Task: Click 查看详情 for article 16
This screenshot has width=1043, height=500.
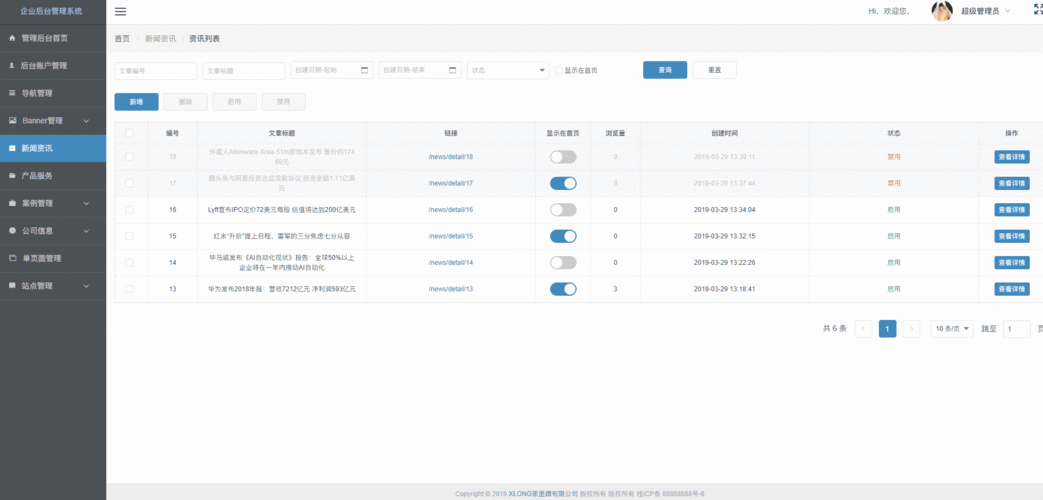Action: point(1012,209)
